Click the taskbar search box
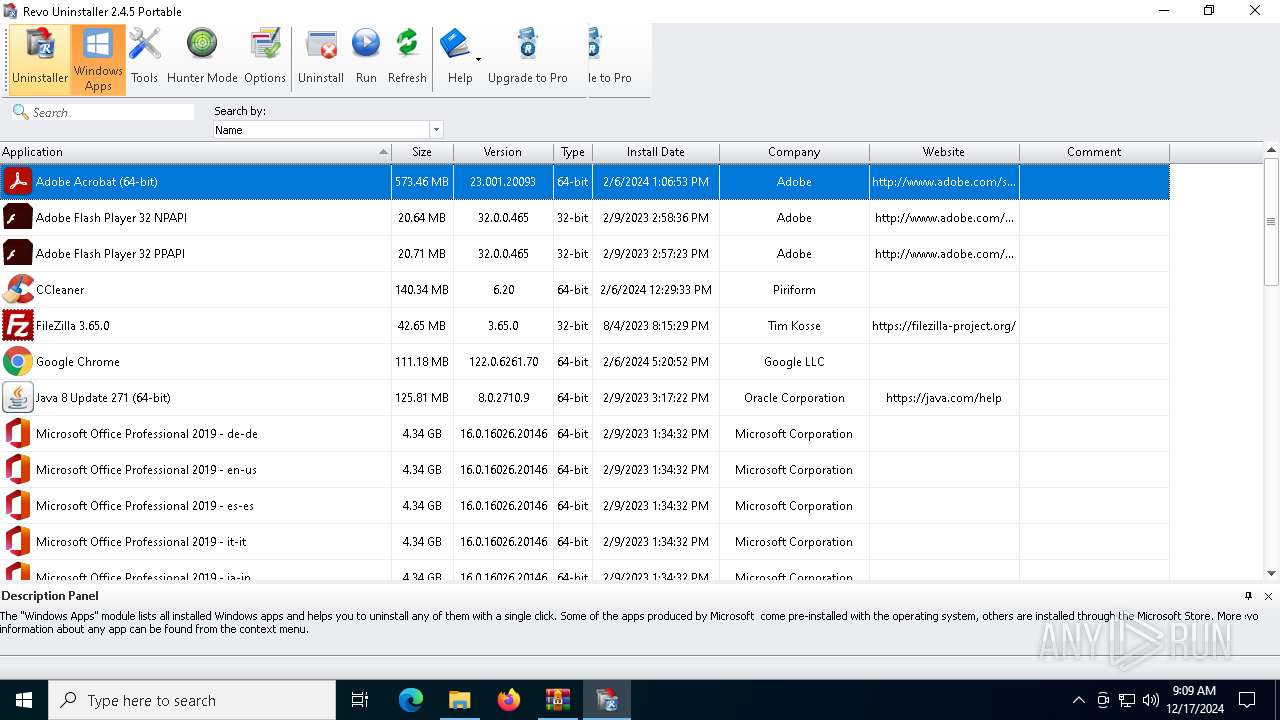 point(192,700)
